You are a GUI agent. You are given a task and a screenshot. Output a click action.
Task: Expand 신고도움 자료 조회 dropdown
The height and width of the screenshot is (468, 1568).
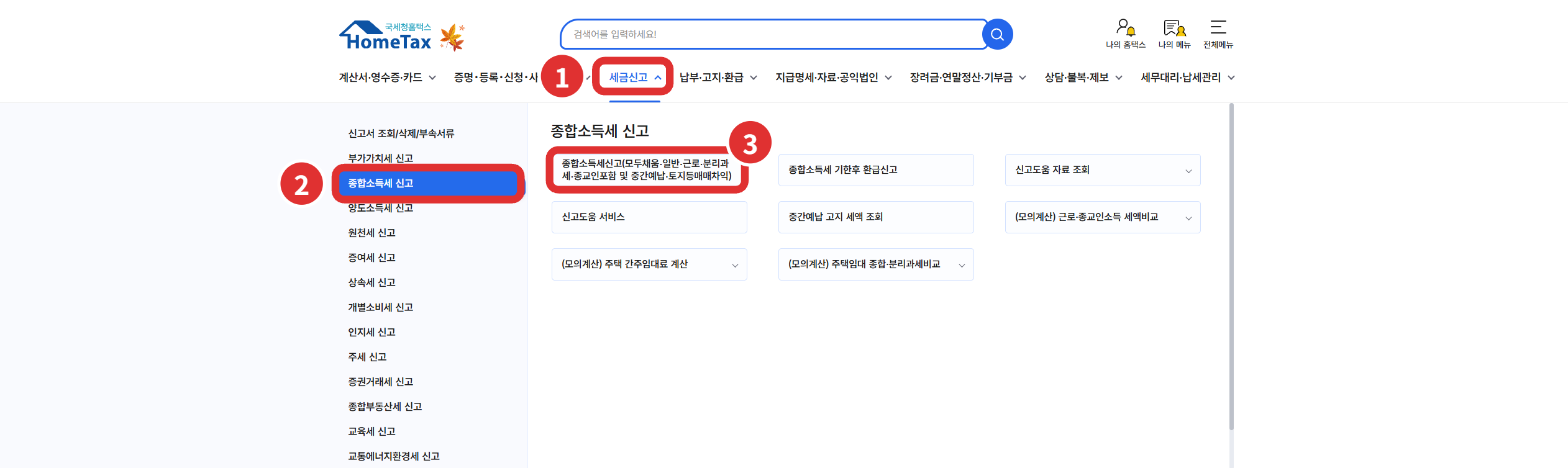click(x=1103, y=170)
